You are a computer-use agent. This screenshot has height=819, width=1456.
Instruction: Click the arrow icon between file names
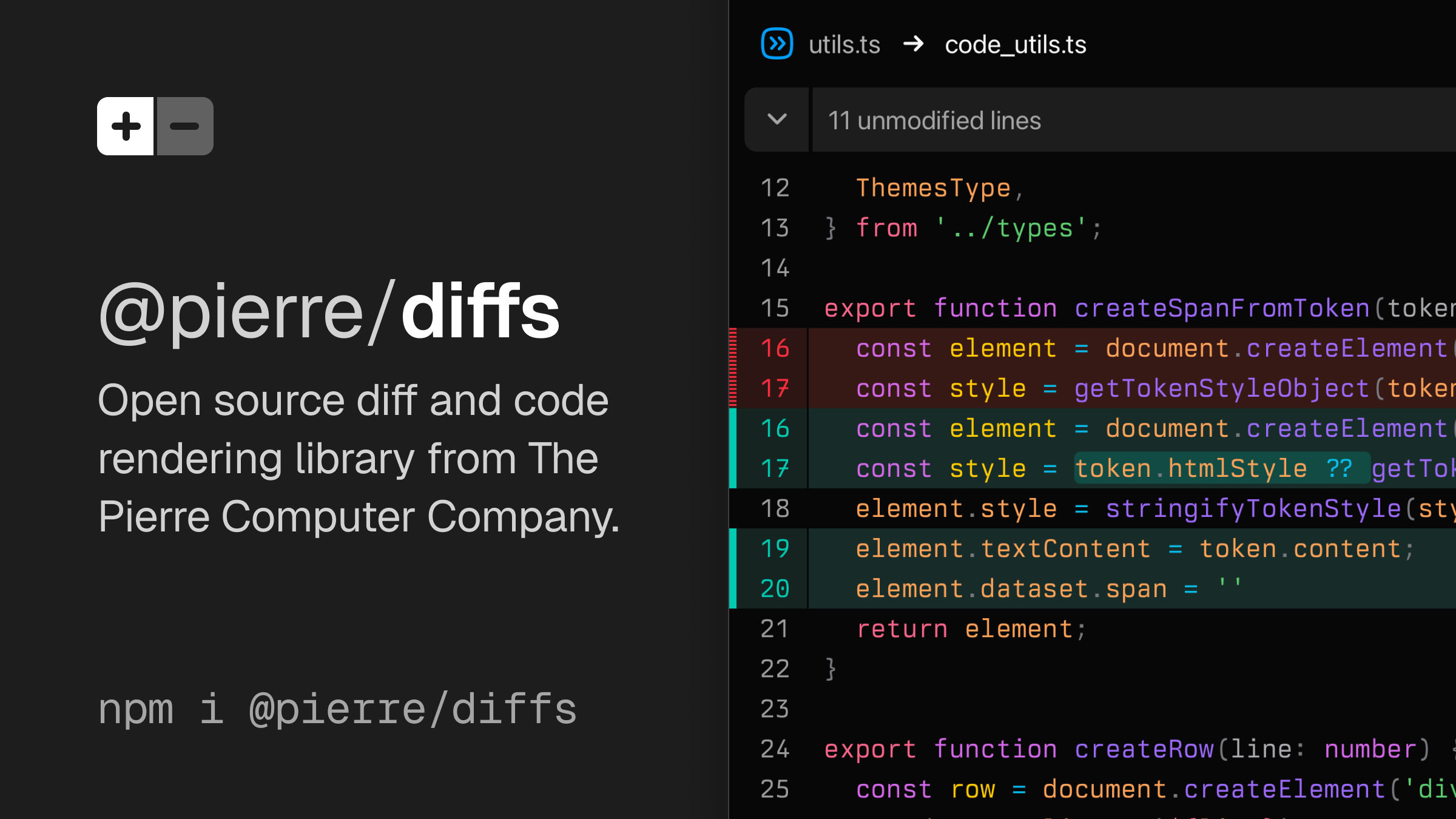(914, 44)
